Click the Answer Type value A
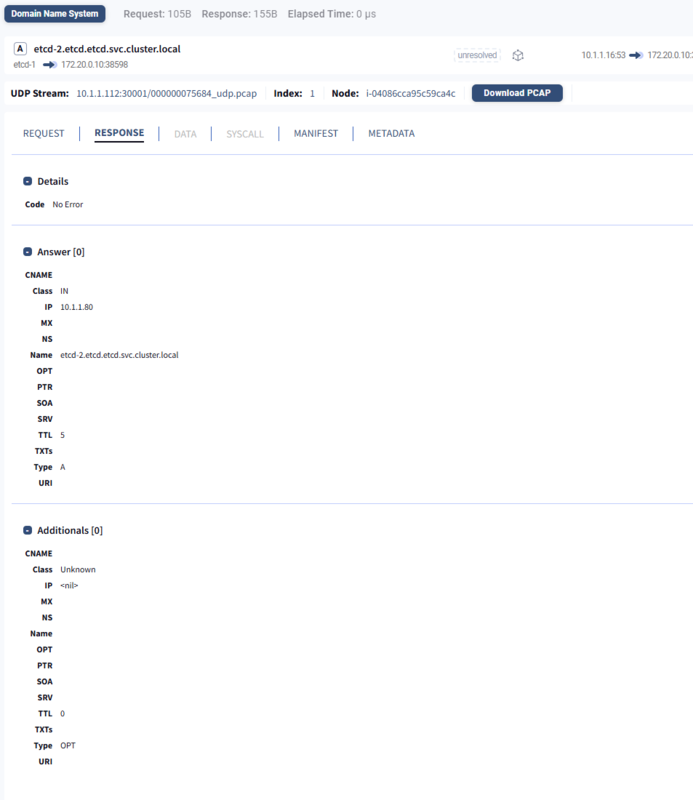This screenshot has height=800, width=693. point(63,467)
